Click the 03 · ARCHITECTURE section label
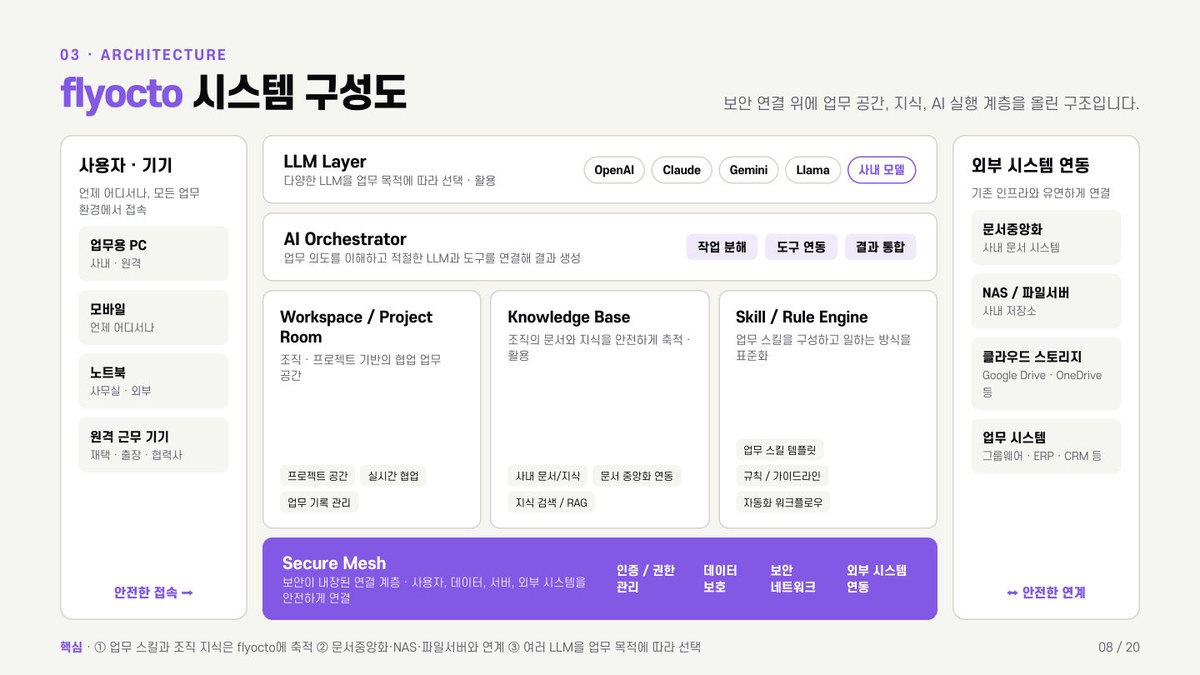This screenshot has width=1200, height=675. point(143,55)
